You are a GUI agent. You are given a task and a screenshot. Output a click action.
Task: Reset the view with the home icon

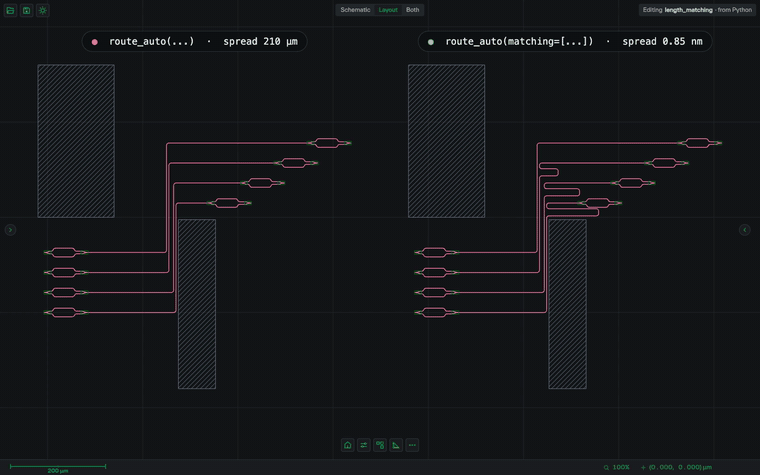click(348, 445)
